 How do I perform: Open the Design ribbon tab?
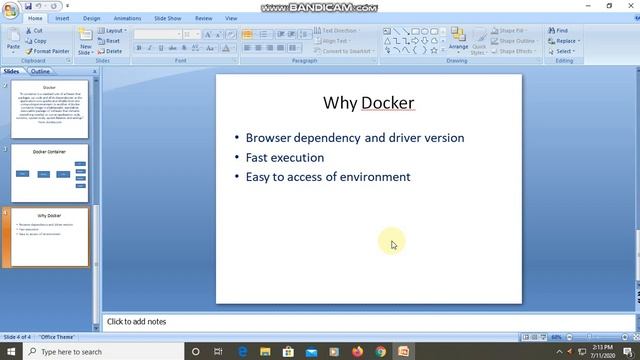pos(91,18)
